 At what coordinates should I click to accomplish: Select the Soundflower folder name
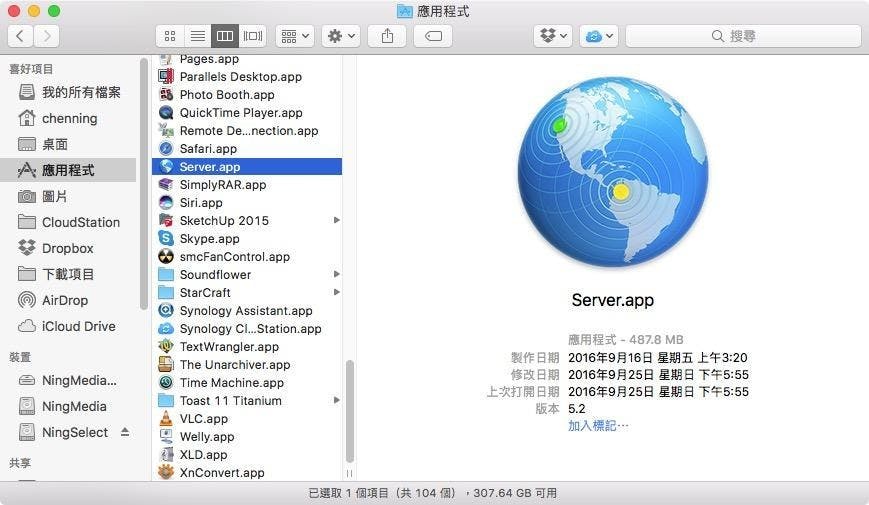[215, 274]
